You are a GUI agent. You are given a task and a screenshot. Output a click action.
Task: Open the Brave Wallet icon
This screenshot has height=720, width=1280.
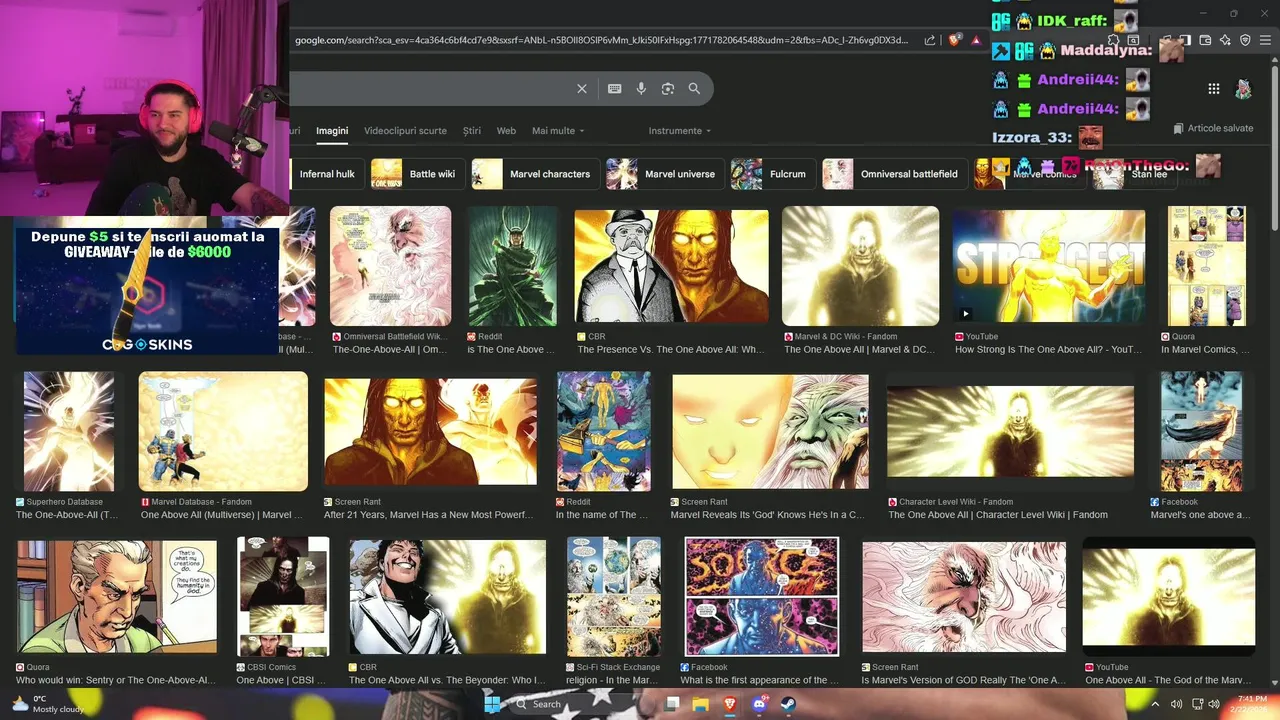coord(1205,40)
